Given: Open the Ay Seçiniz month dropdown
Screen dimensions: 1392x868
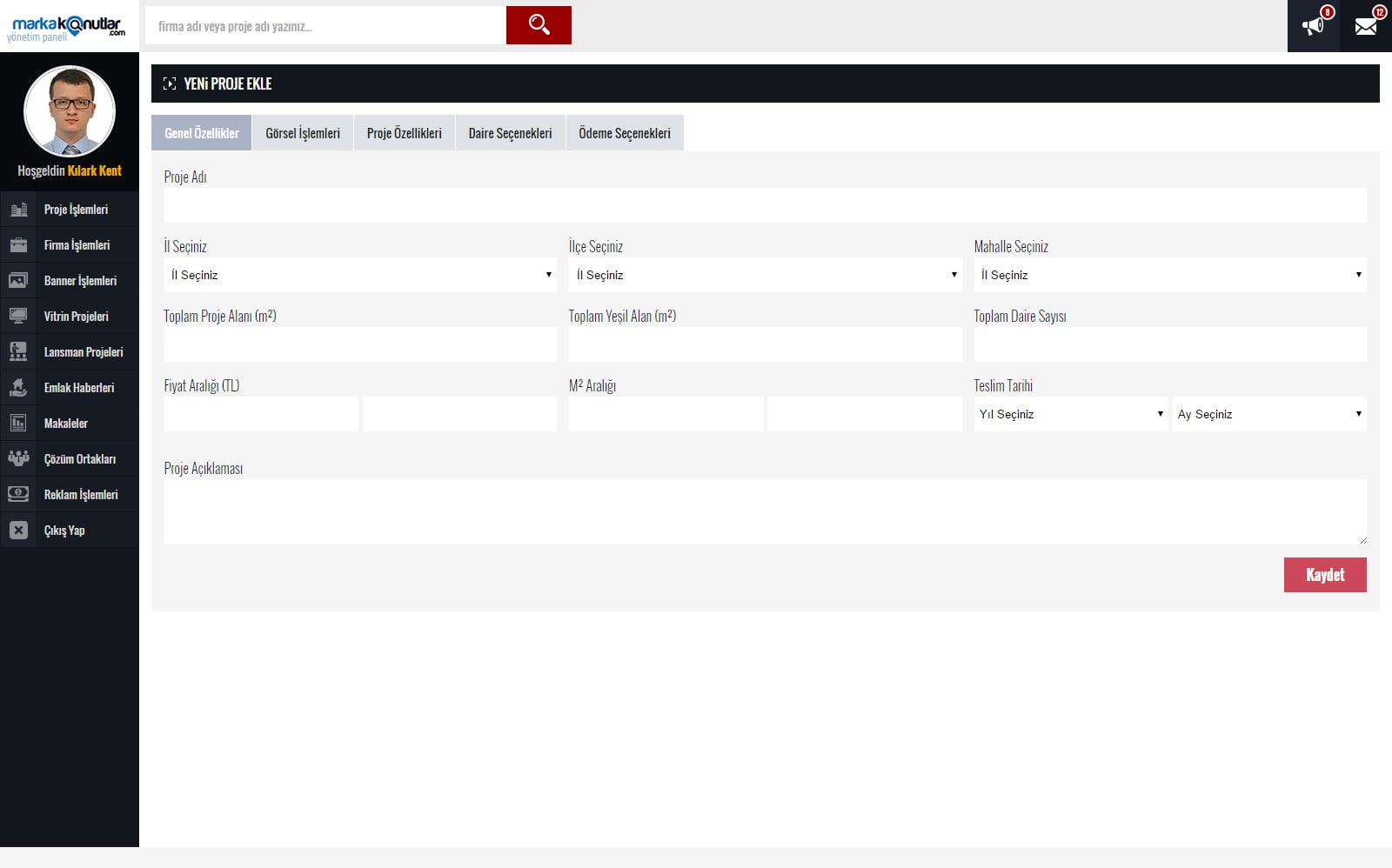Looking at the screenshot, I should 1268,414.
